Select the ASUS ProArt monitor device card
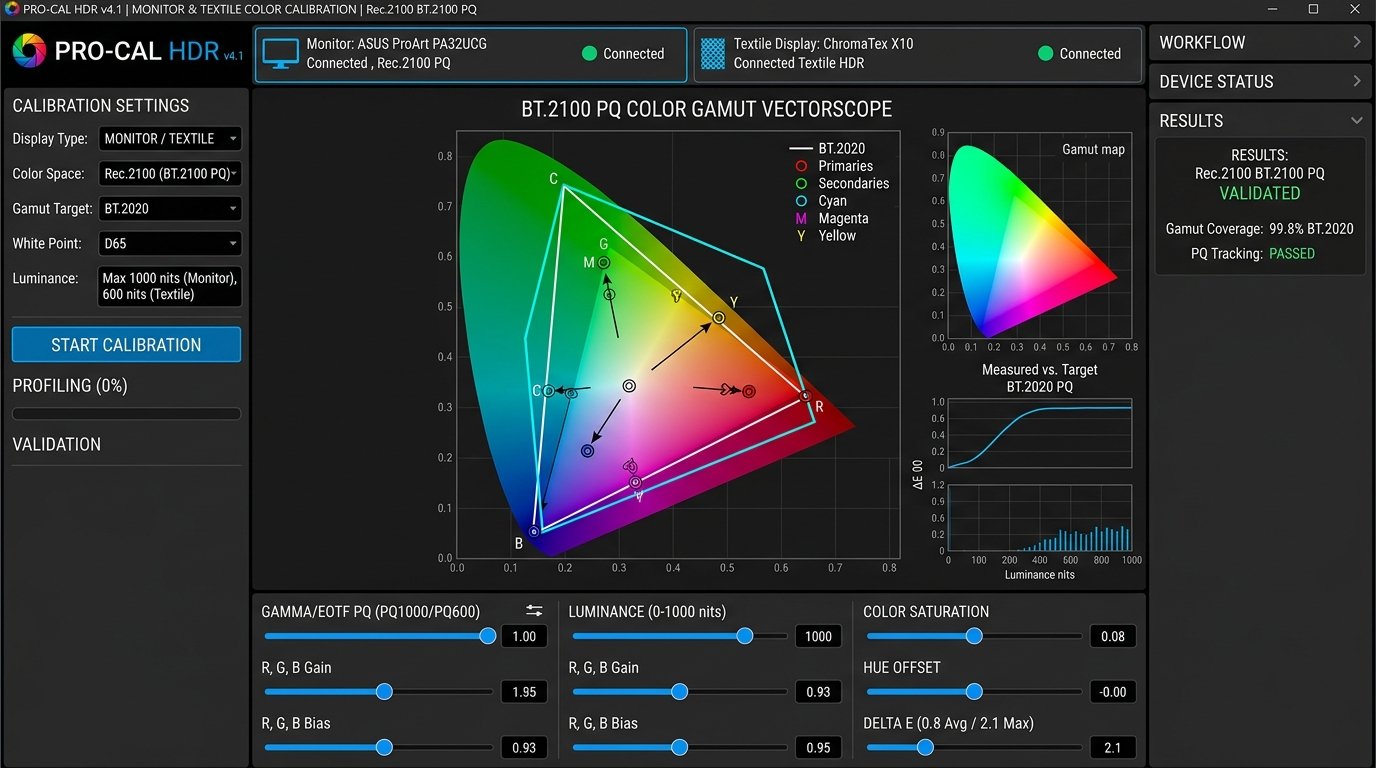Screen dimensions: 1376x768 (471, 54)
